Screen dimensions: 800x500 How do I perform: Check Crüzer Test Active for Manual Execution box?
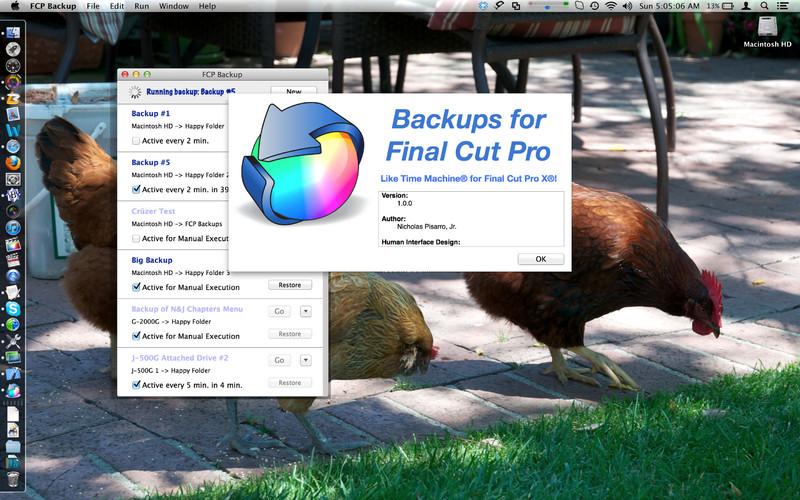136,238
